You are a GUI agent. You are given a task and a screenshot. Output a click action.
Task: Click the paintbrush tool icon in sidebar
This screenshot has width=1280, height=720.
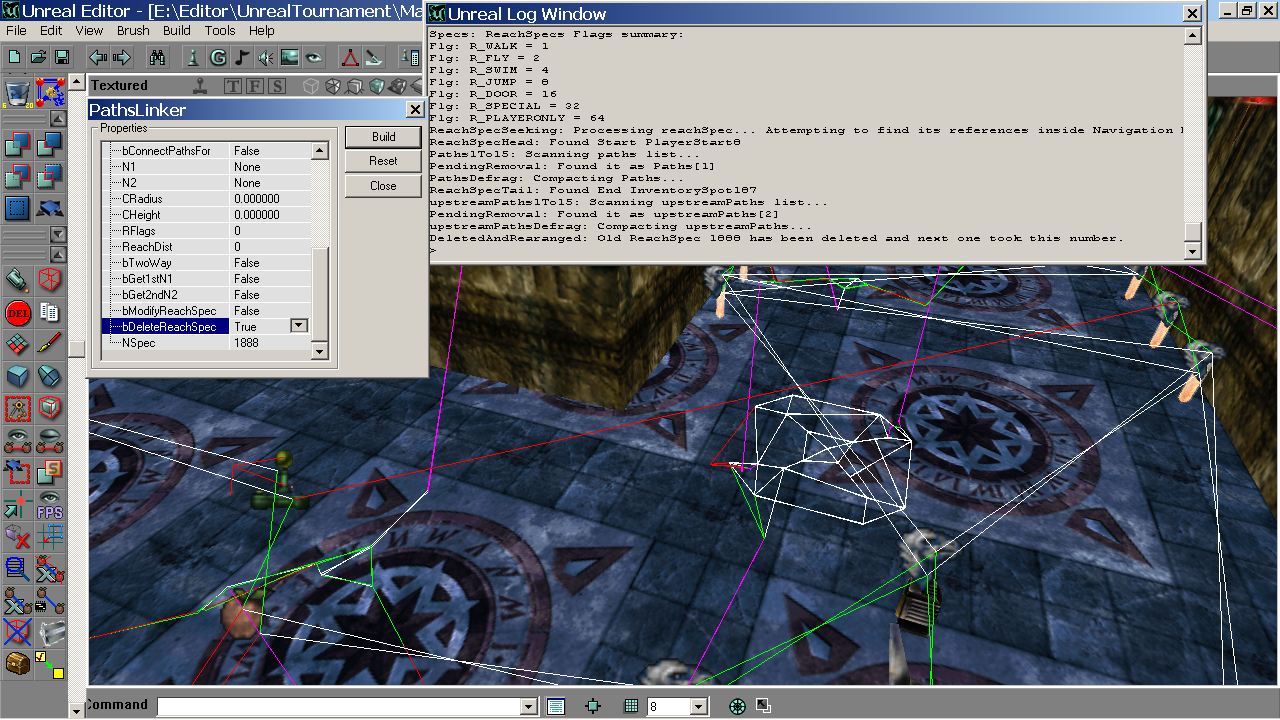[49, 344]
